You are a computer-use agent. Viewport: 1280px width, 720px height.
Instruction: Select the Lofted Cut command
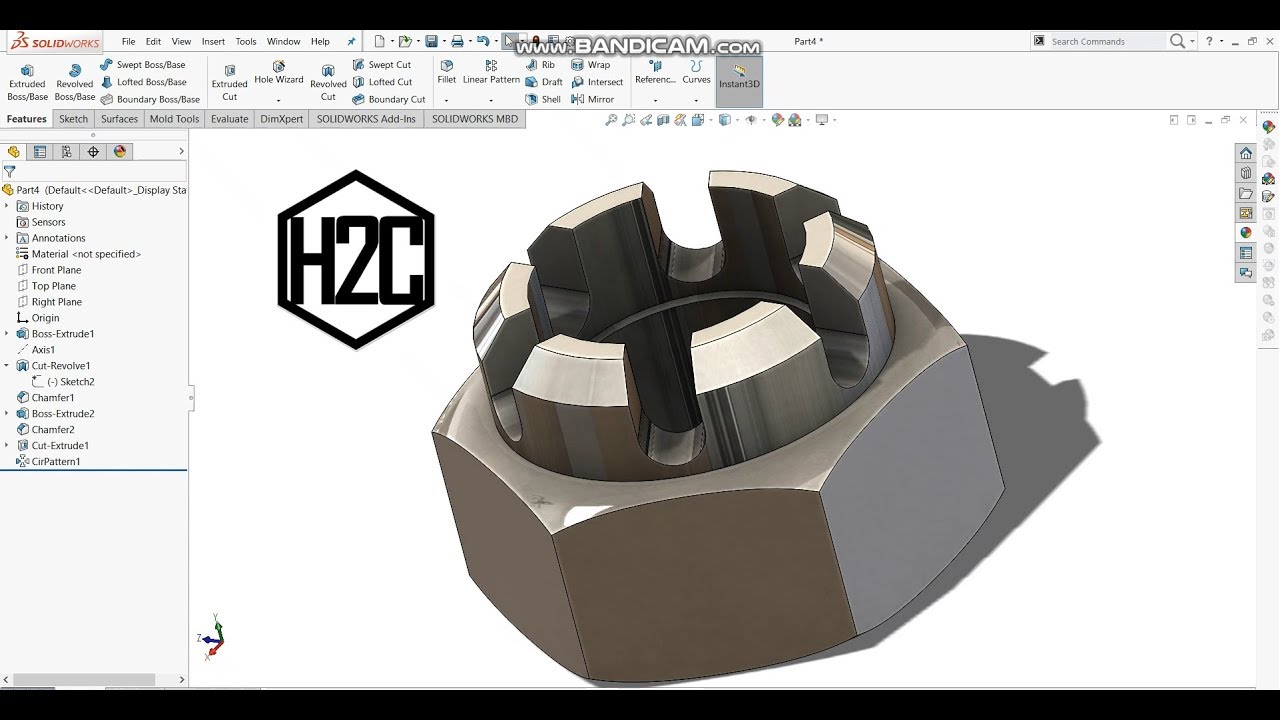(382, 82)
